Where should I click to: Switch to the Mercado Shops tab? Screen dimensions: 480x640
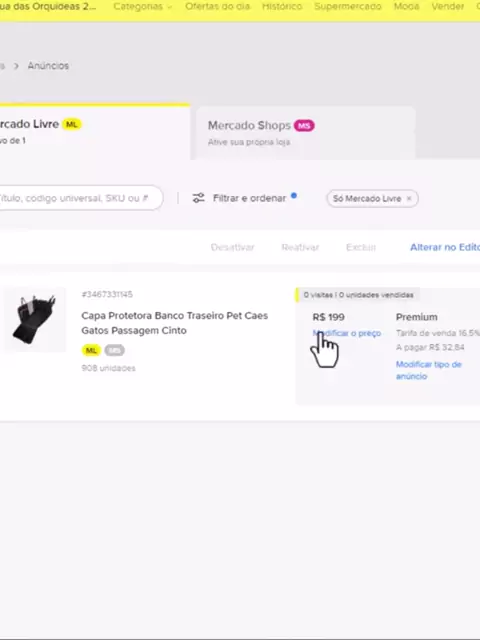pos(305,133)
